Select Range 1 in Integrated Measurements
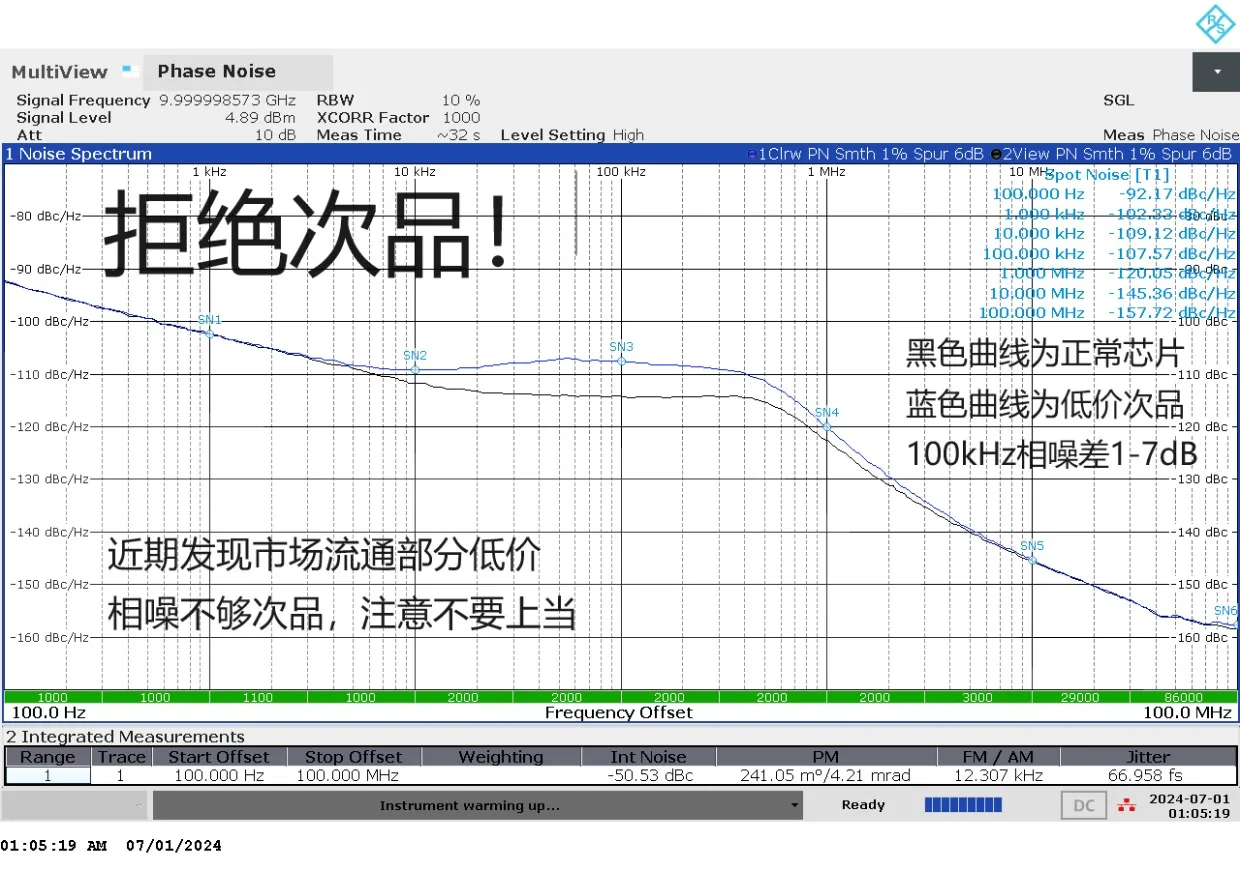 tap(47, 775)
